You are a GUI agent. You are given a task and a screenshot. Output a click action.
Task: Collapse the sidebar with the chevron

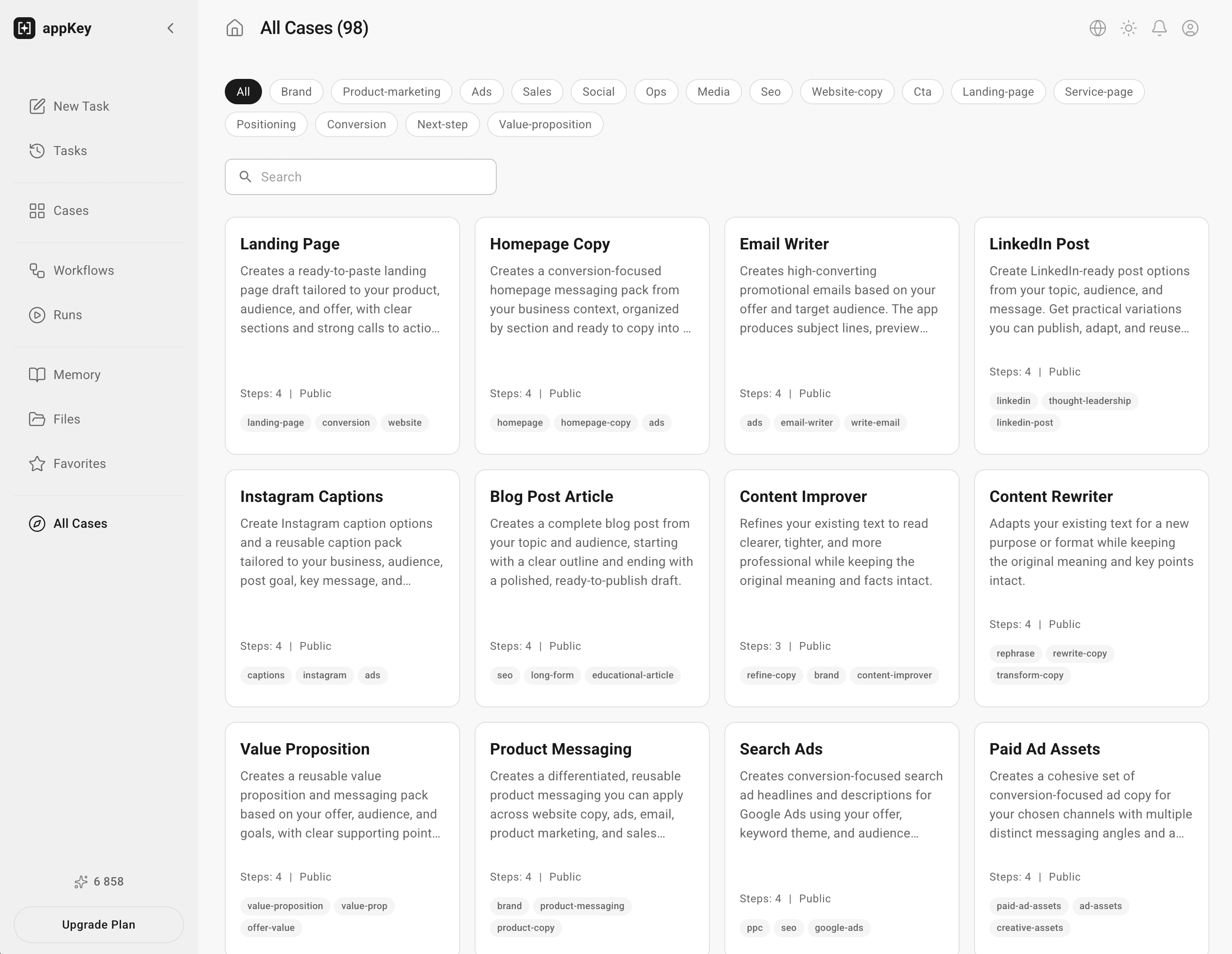(170, 28)
